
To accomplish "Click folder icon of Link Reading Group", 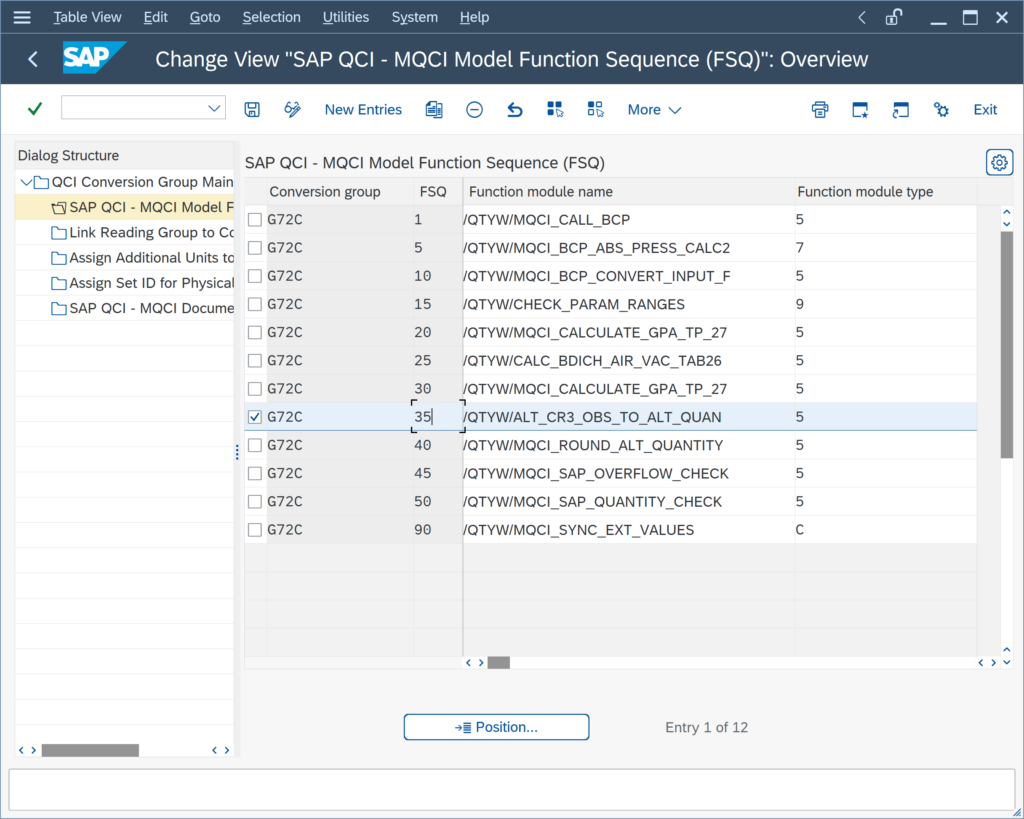I will 59,233.
